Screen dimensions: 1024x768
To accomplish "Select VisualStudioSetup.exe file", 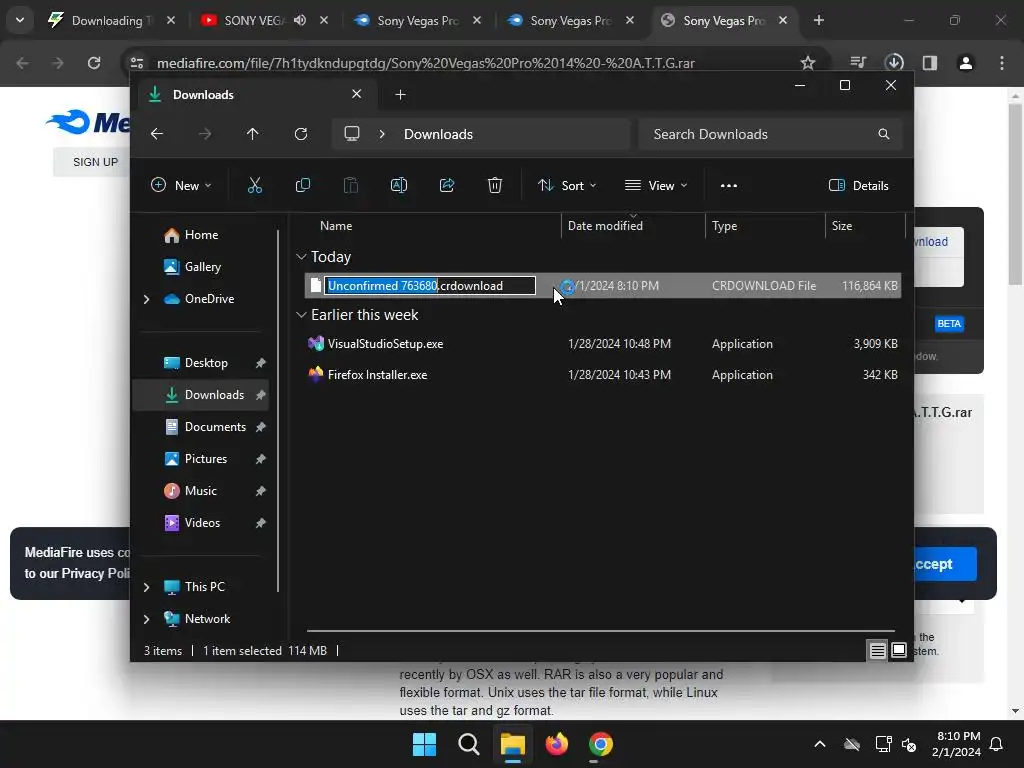I will (603, 344).
